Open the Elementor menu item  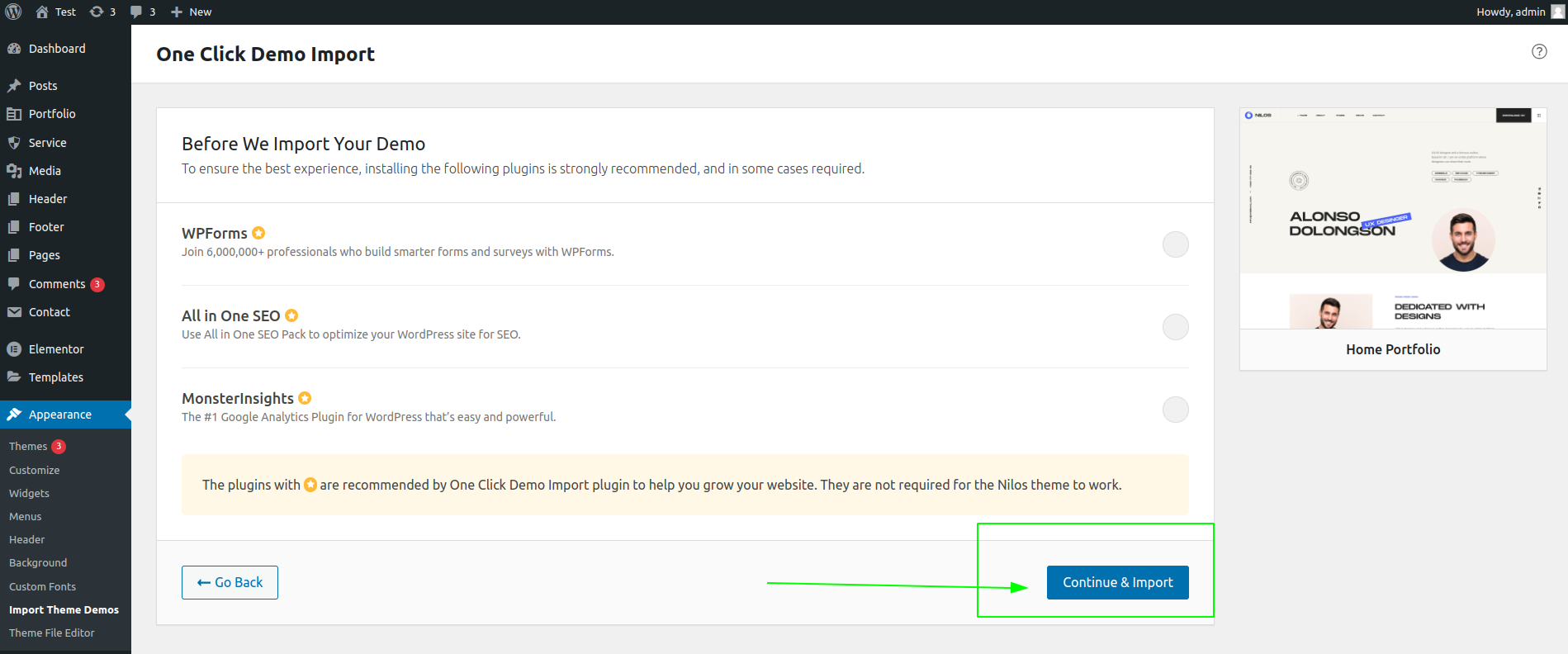(x=65, y=349)
